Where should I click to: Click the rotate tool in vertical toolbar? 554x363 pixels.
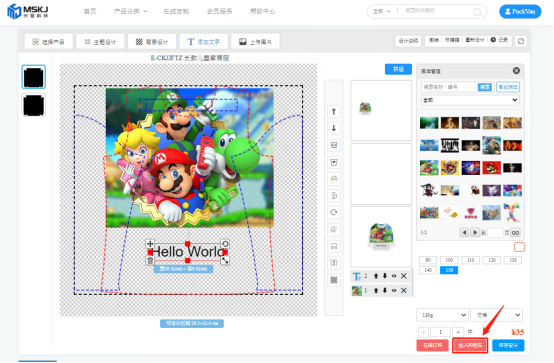click(x=334, y=212)
